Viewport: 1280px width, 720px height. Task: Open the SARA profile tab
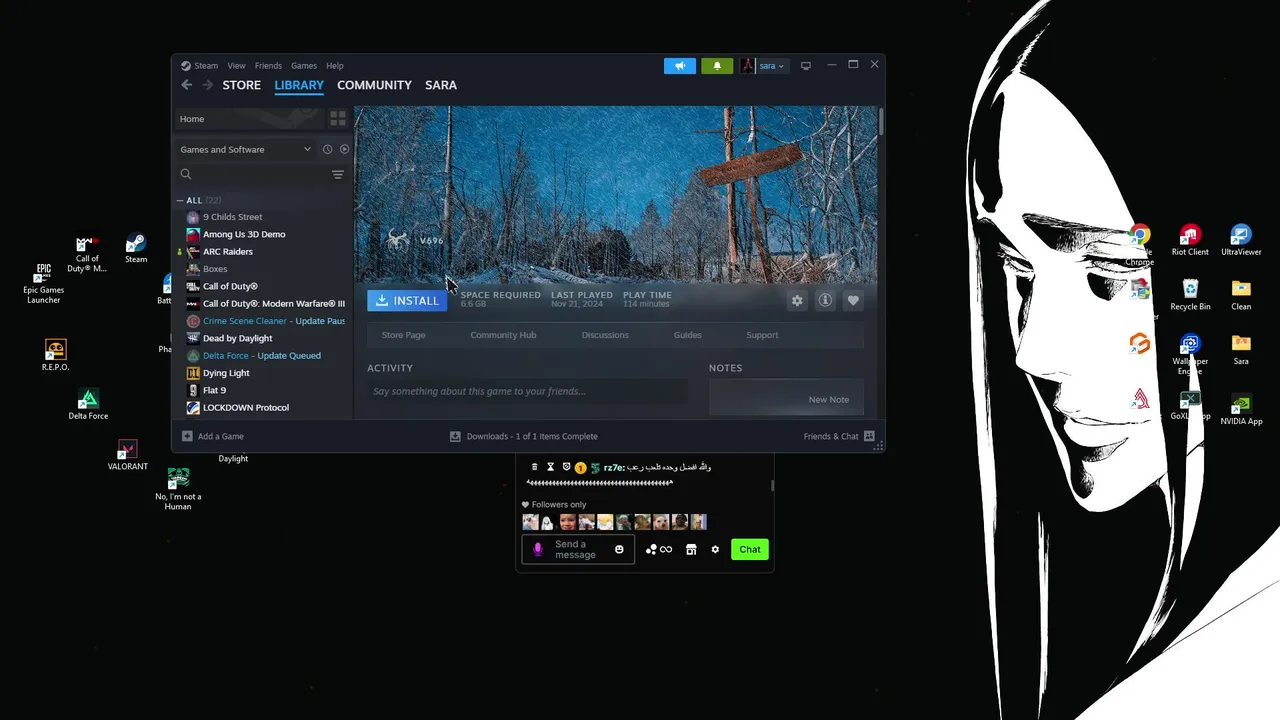coord(441,85)
